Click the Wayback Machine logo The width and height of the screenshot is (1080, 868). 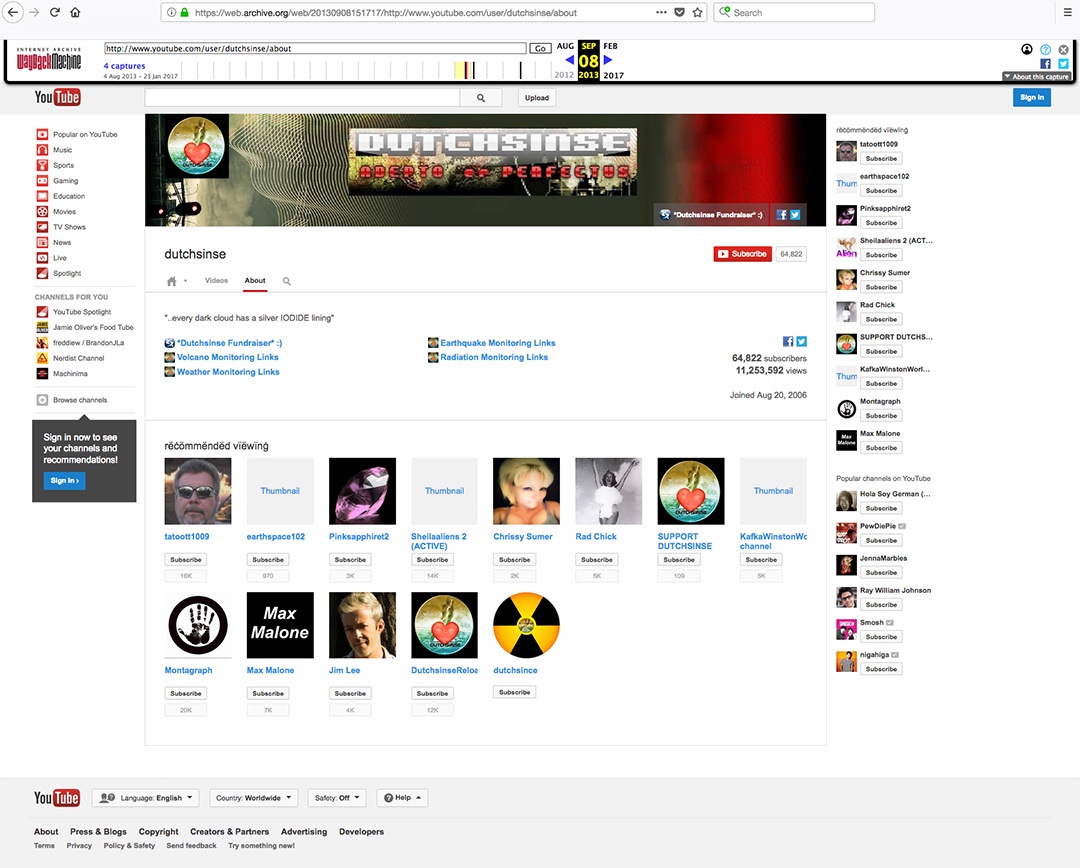click(x=49, y=60)
